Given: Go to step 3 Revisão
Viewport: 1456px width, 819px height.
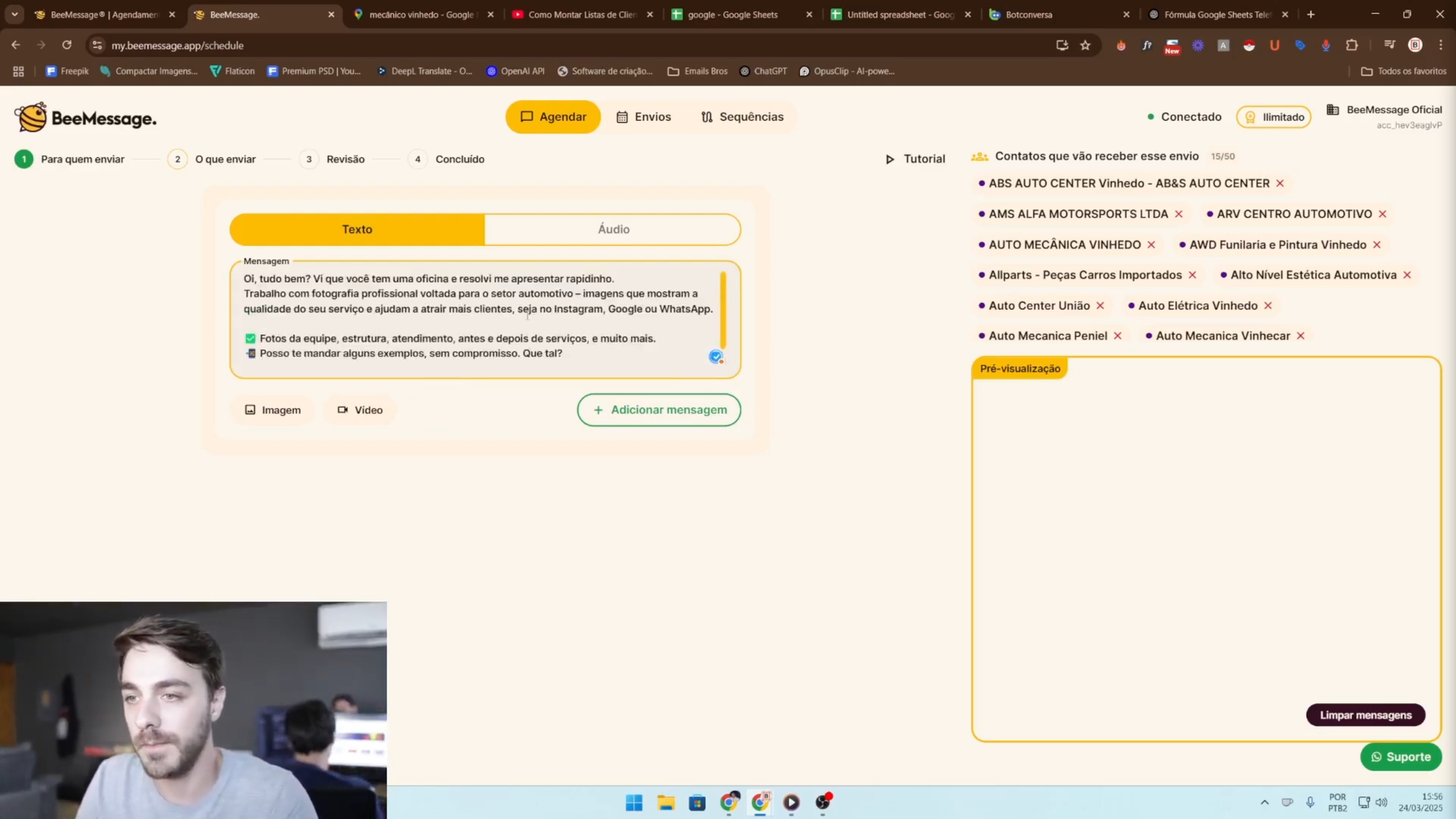Looking at the screenshot, I should pos(332,159).
